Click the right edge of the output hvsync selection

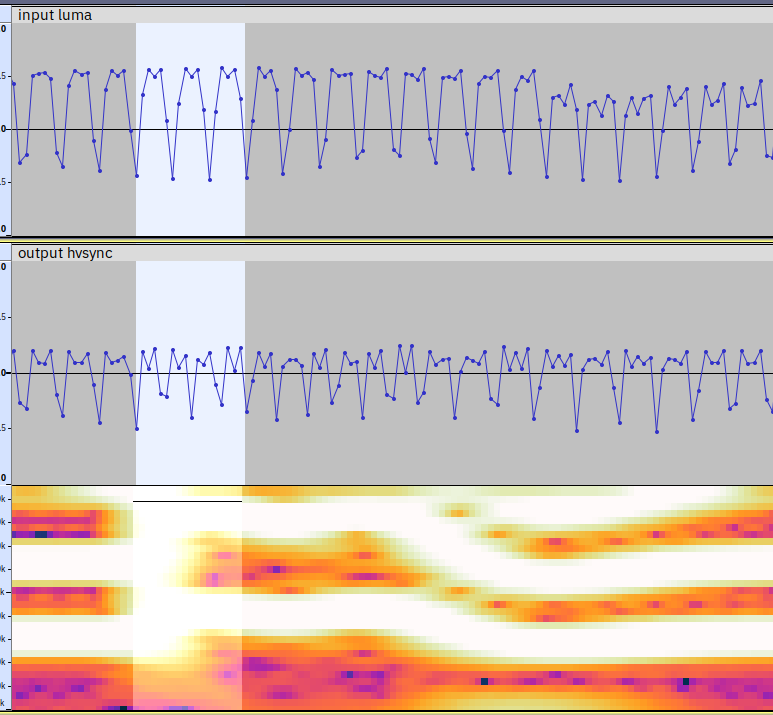(x=245, y=372)
